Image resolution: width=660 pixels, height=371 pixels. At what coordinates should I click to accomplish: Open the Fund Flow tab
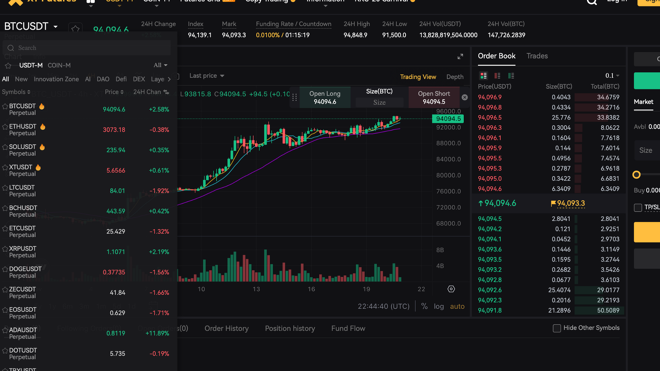pyautogui.click(x=348, y=328)
